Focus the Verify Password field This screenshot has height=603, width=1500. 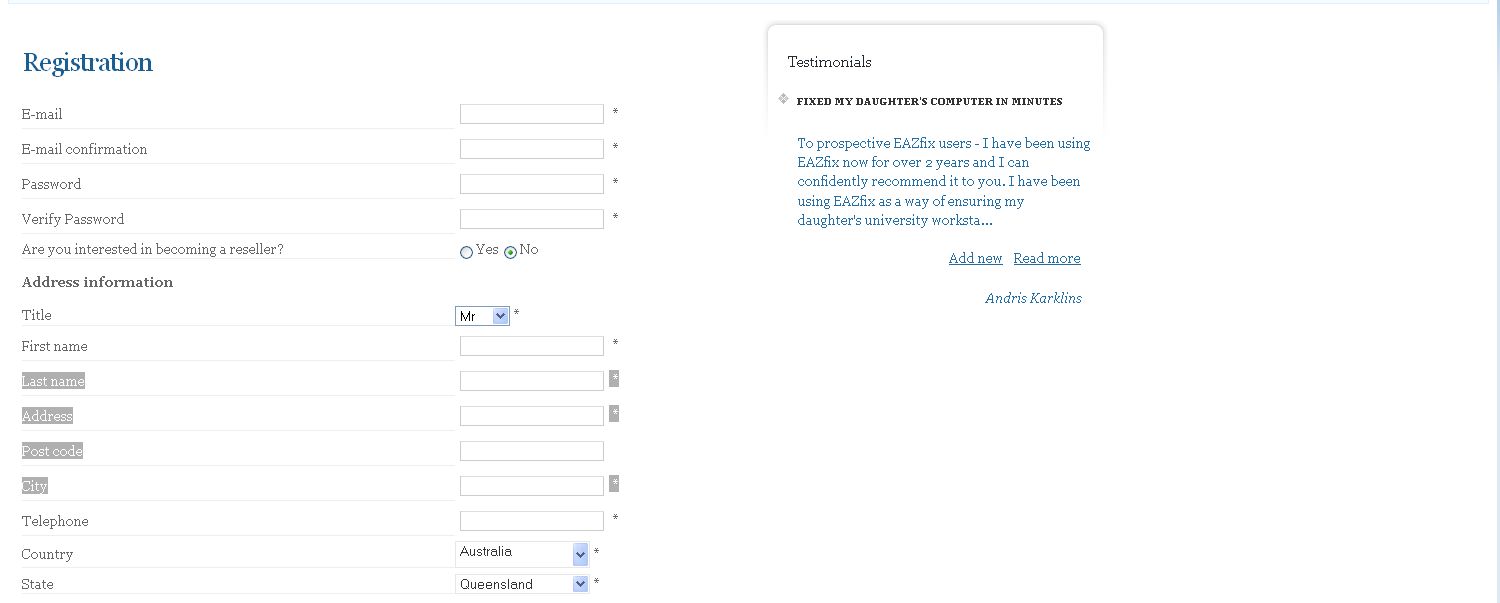click(531, 219)
